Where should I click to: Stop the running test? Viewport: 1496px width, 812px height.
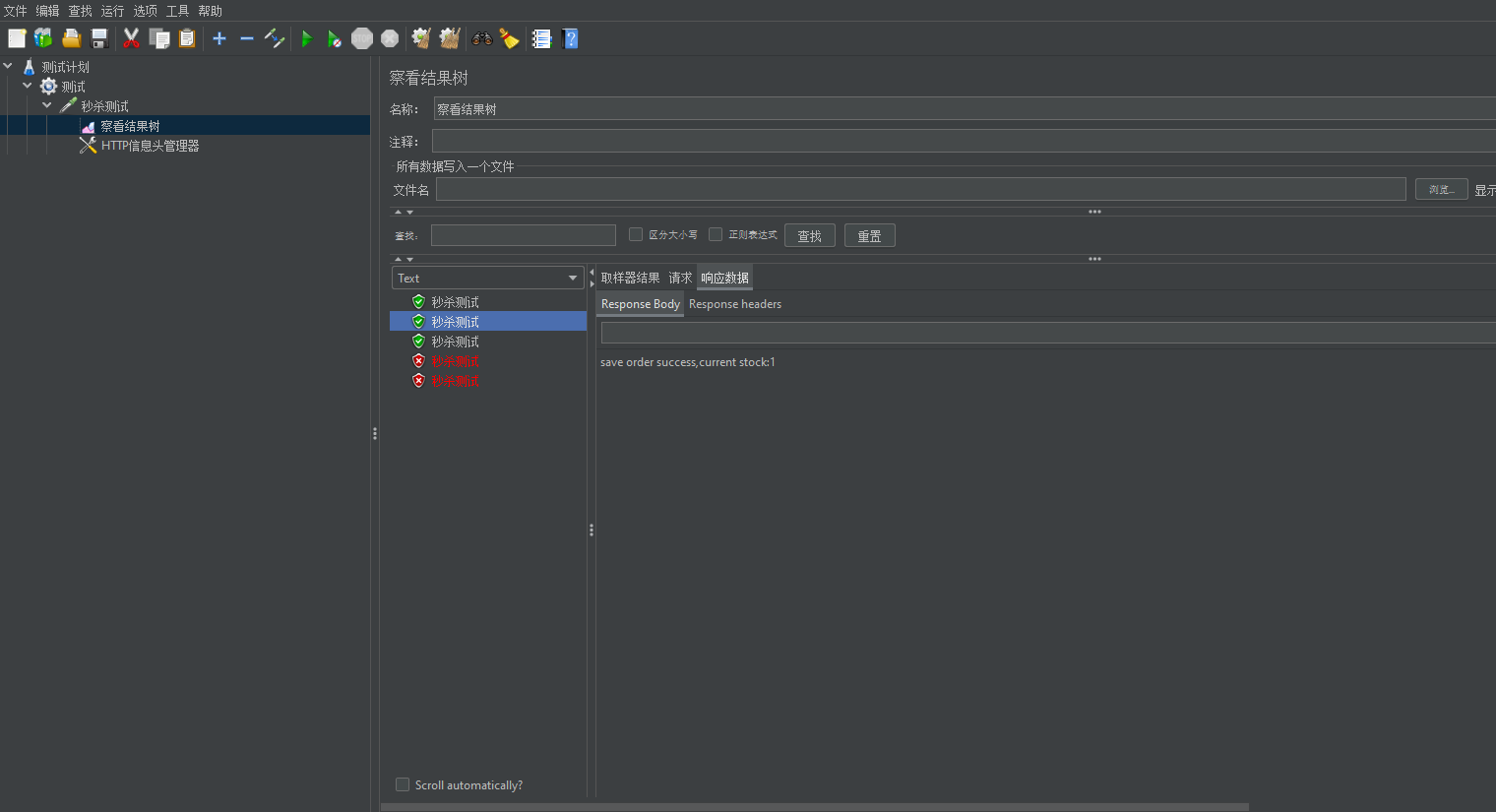[362, 38]
